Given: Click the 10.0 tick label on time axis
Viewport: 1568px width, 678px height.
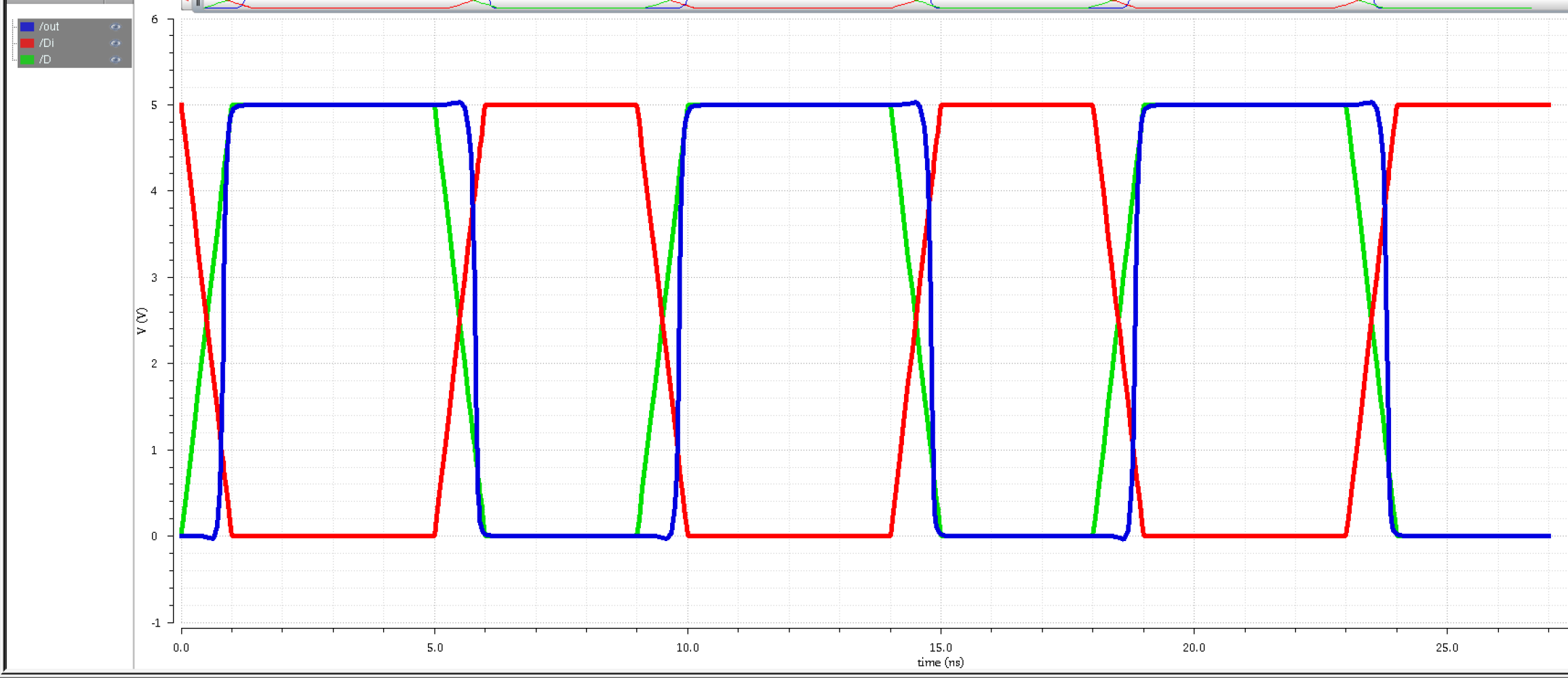Looking at the screenshot, I should click(x=687, y=647).
